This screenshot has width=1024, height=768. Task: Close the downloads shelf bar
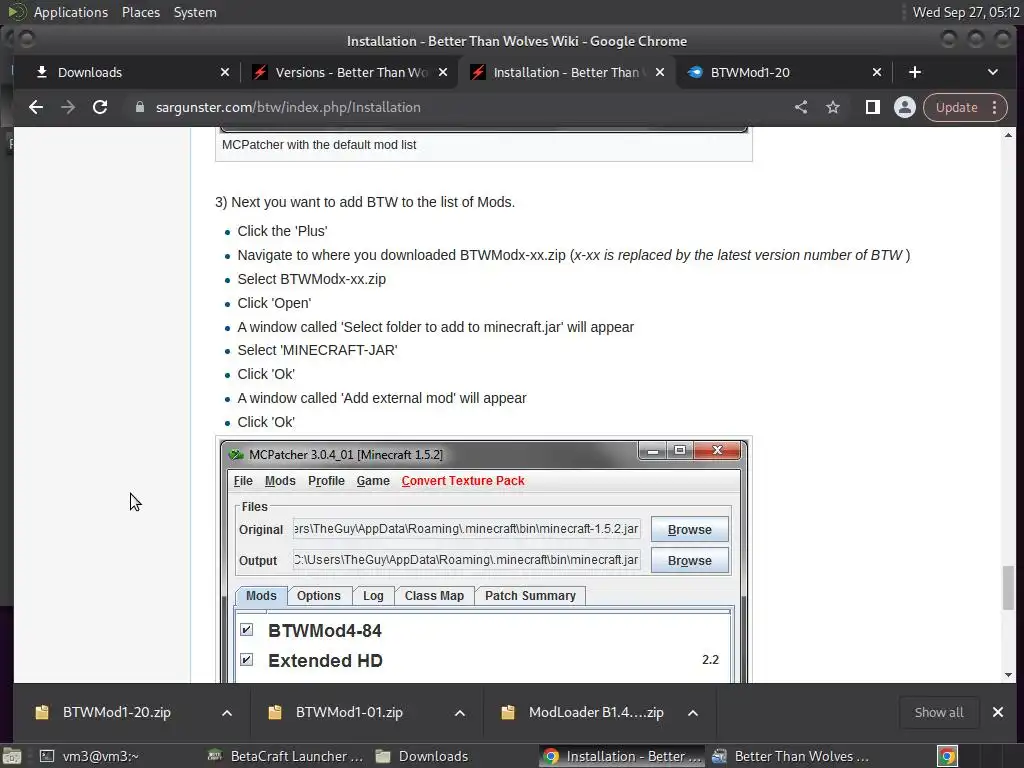pyautogui.click(x=998, y=712)
